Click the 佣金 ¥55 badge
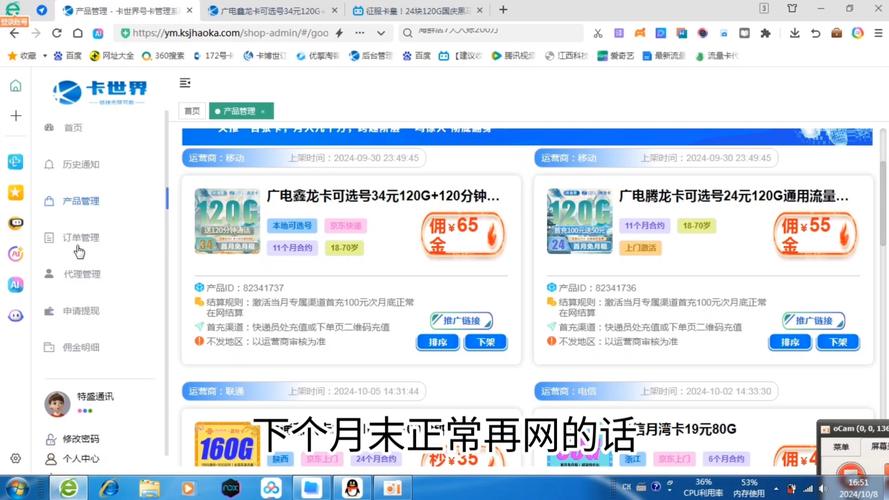This screenshot has height=500, width=889. coord(815,235)
